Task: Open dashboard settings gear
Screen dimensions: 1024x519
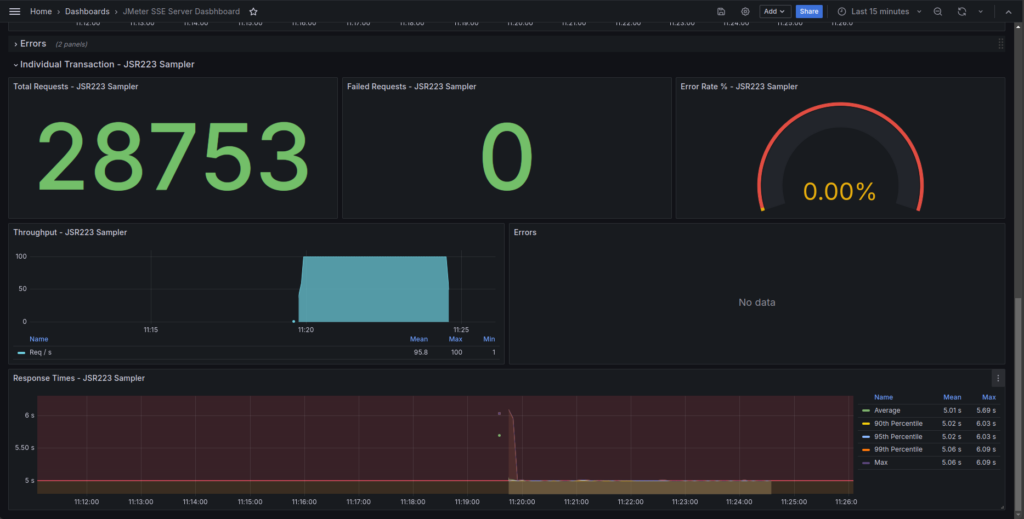Action: [745, 12]
